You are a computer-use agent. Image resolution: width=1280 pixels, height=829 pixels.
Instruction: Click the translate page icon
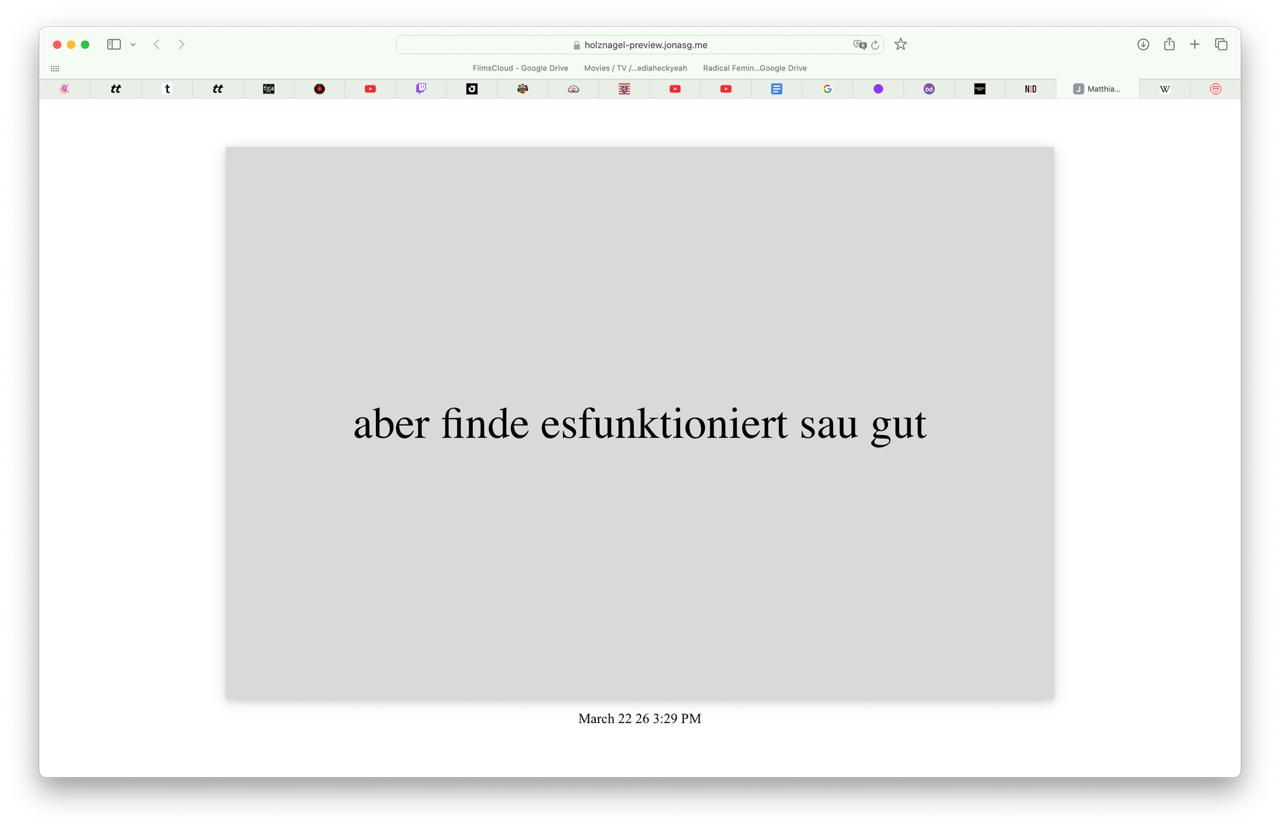coord(859,45)
